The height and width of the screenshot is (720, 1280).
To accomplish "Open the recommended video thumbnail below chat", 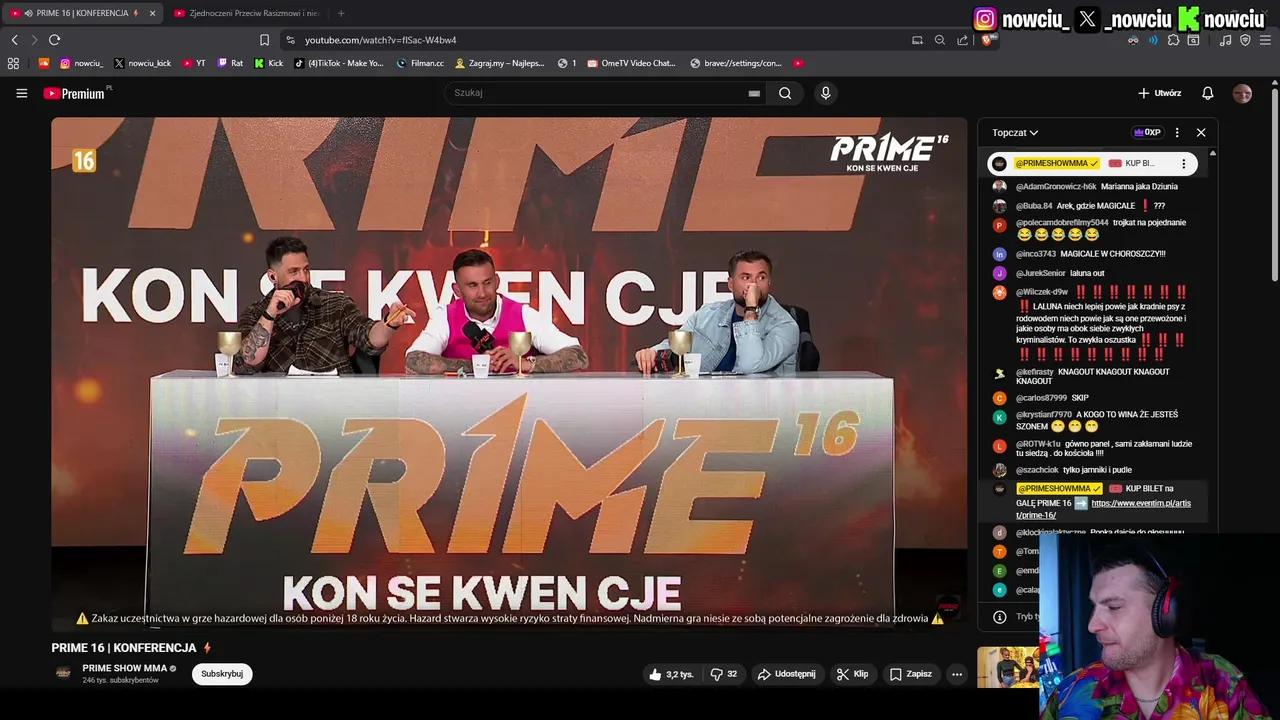I will click(x=1008, y=668).
